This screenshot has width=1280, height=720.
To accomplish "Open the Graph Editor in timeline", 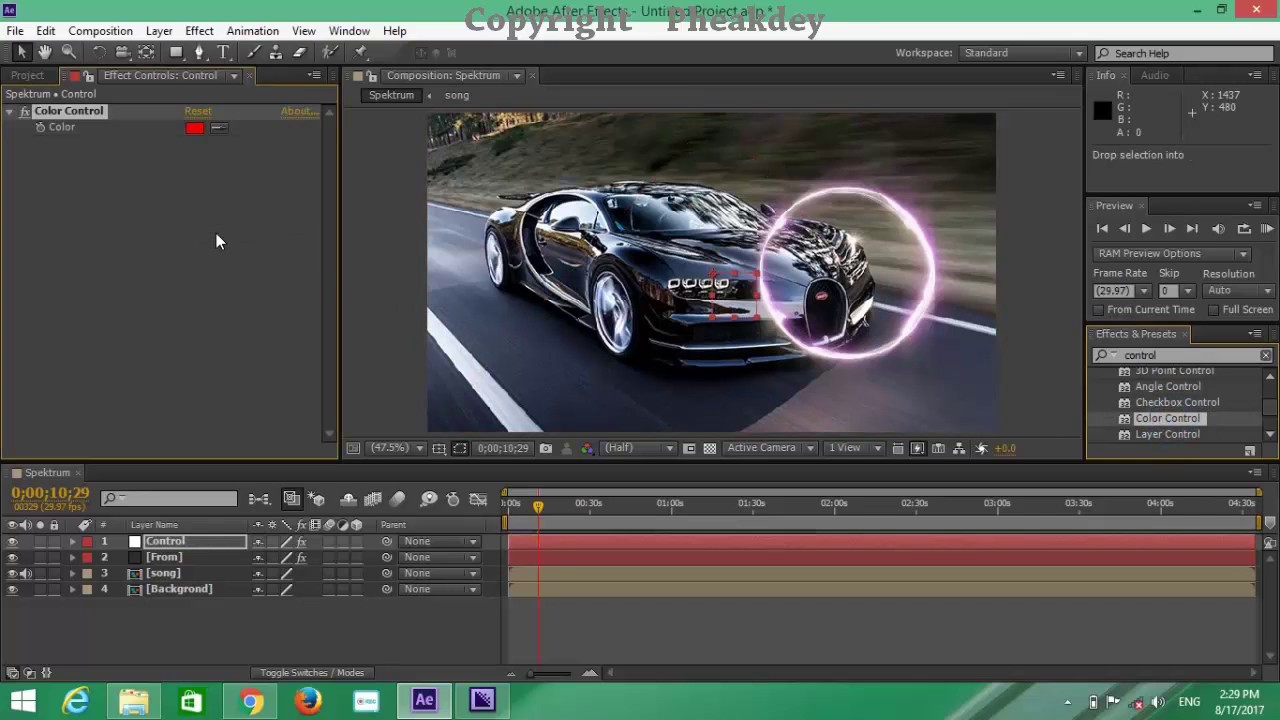I will [x=479, y=499].
